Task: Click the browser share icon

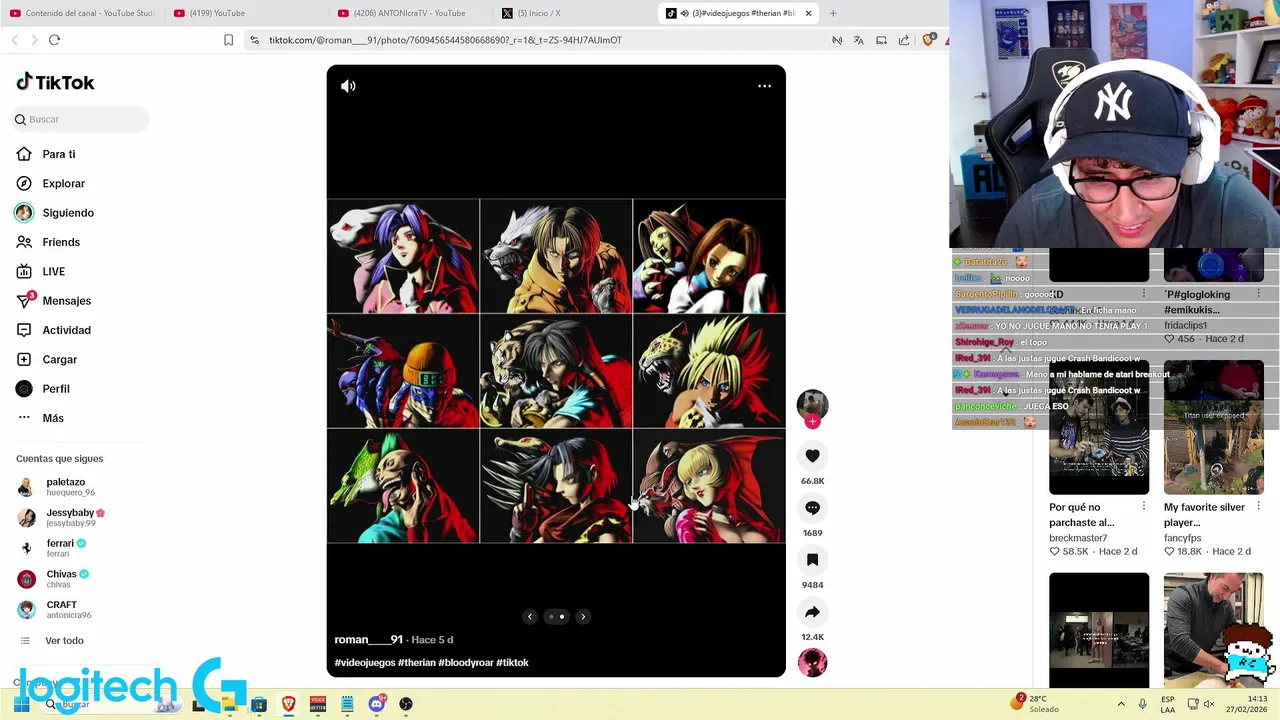Action: pyautogui.click(x=904, y=40)
